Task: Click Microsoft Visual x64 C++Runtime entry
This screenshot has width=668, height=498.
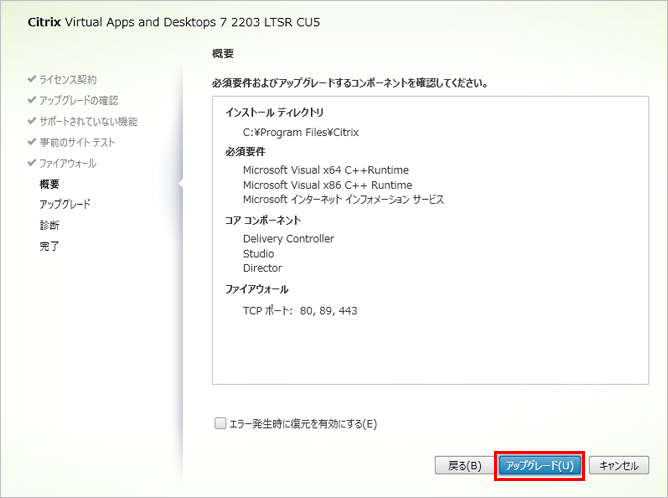Action: (x=326, y=170)
